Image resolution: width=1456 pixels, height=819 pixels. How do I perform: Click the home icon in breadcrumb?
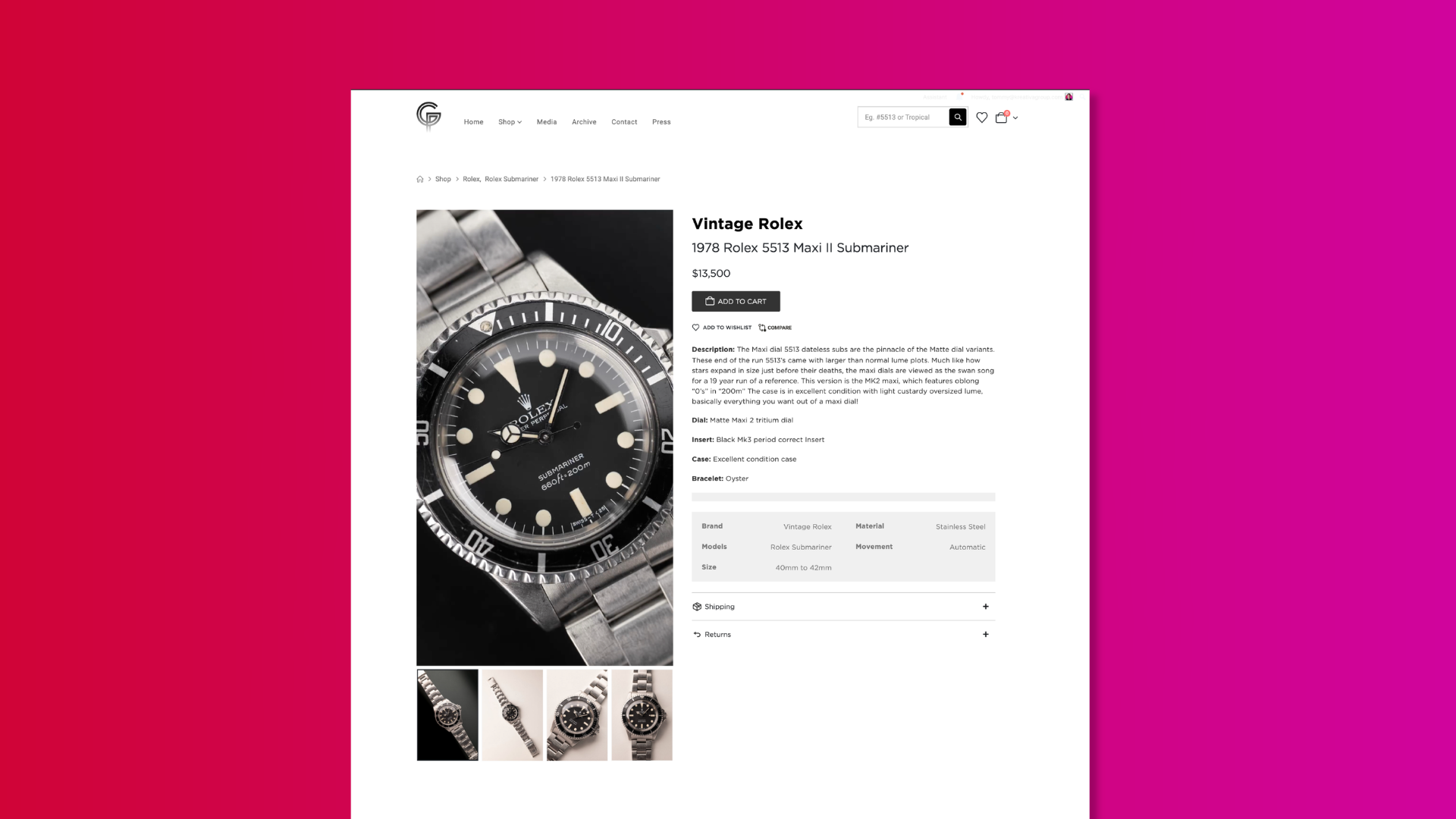(420, 179)
